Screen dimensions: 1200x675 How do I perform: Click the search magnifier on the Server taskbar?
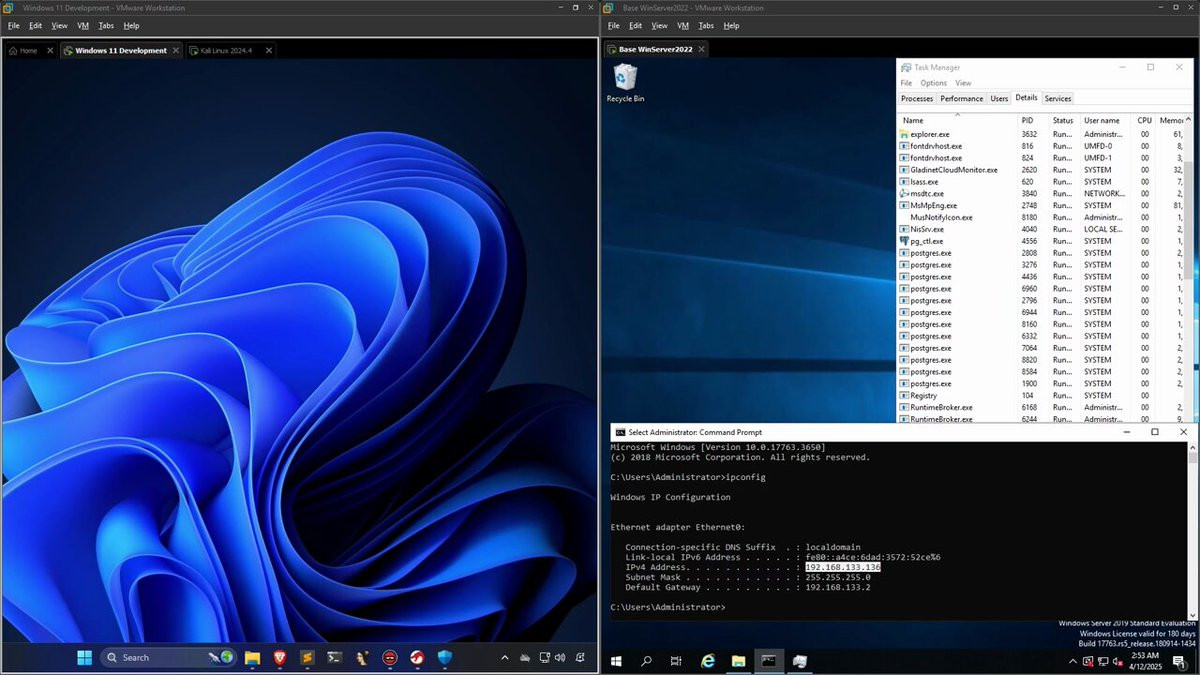coord(646,661)
